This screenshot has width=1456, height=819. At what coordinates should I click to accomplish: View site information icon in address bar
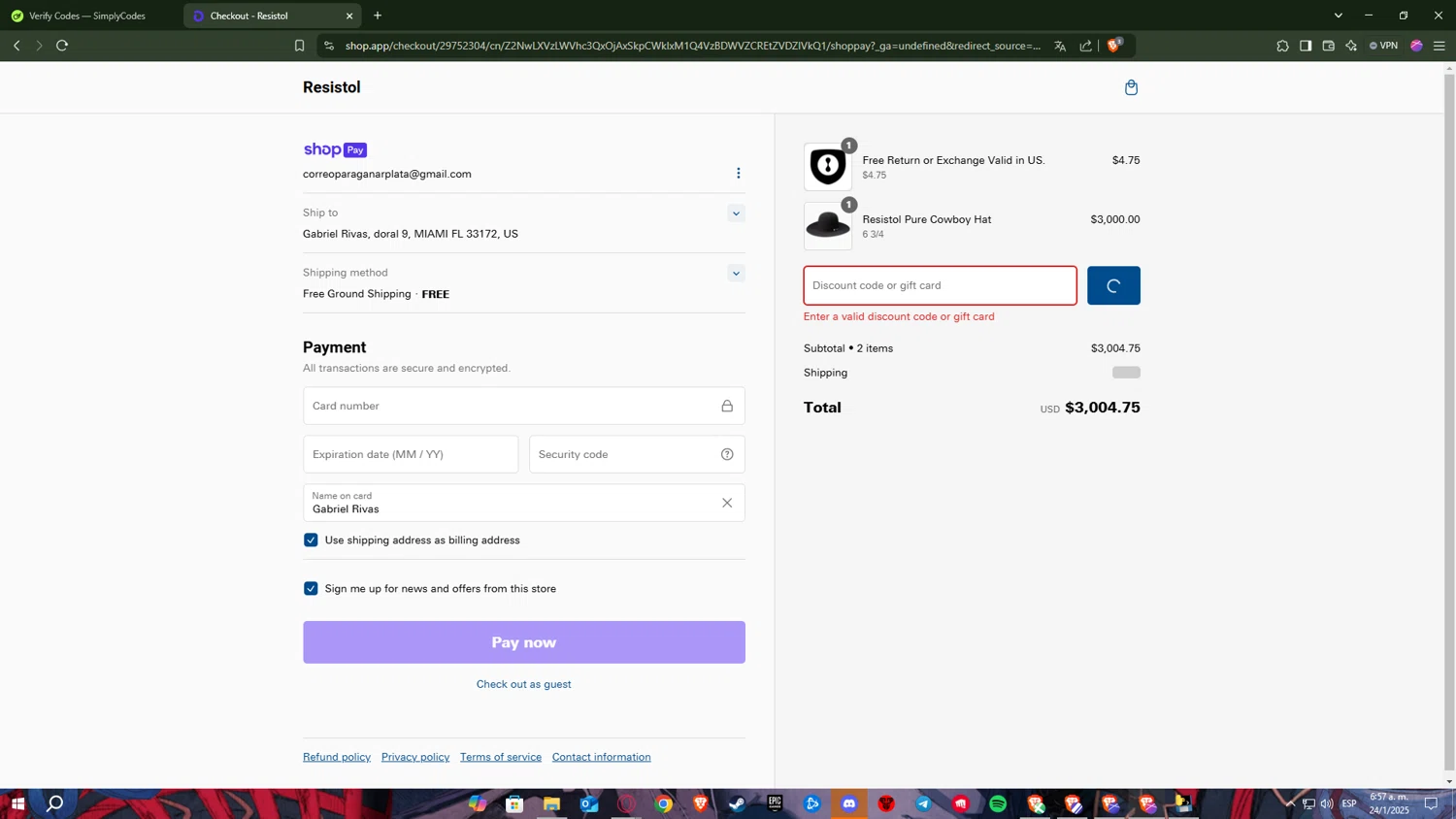click(329, 46)
